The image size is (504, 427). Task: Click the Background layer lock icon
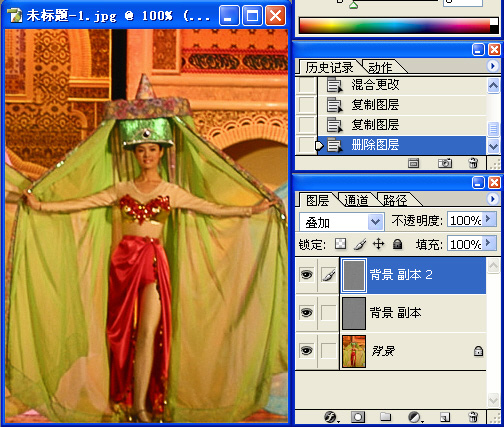pyautogui.click(x=478, y=351)
